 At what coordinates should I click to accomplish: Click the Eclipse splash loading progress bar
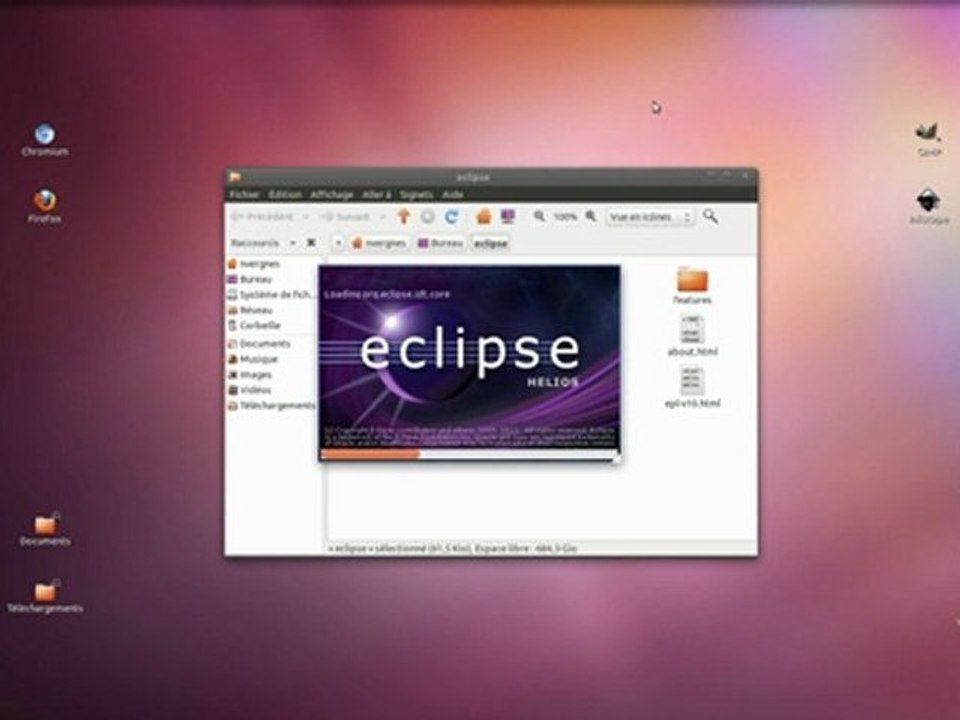(468, 454)
